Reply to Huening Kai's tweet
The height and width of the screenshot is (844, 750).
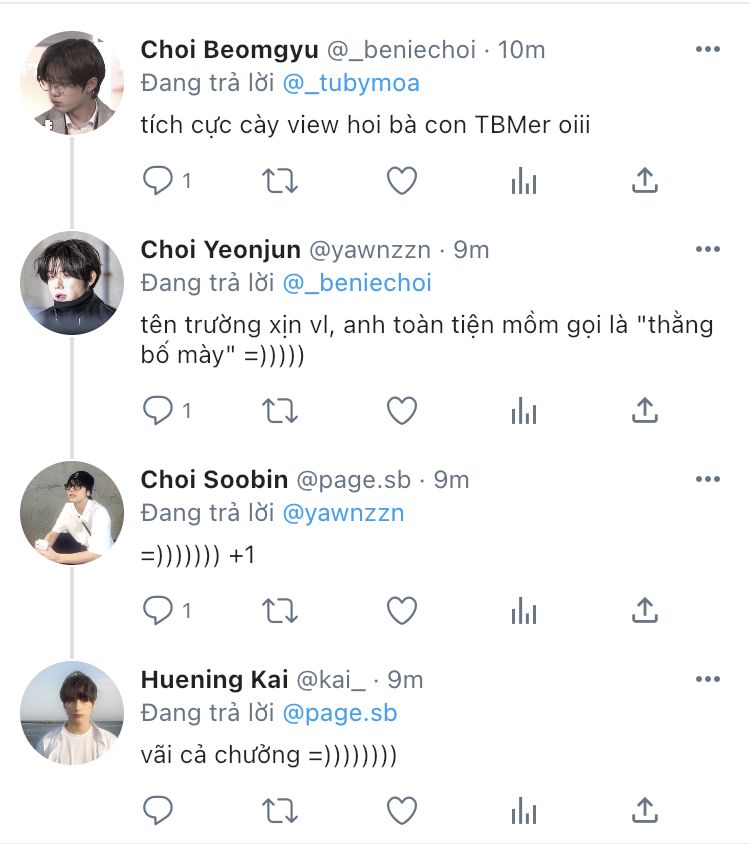tap(158, 808)
